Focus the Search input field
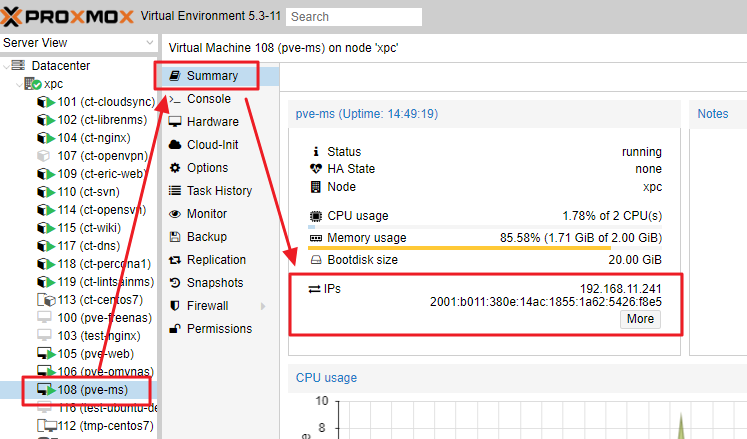747x439 pixels. point(354,17)
